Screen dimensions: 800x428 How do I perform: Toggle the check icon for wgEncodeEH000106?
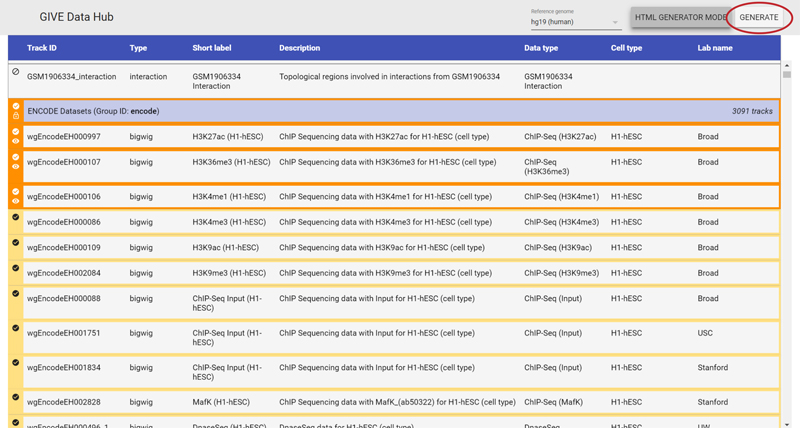pyautogui.click(x=16, y=192)
